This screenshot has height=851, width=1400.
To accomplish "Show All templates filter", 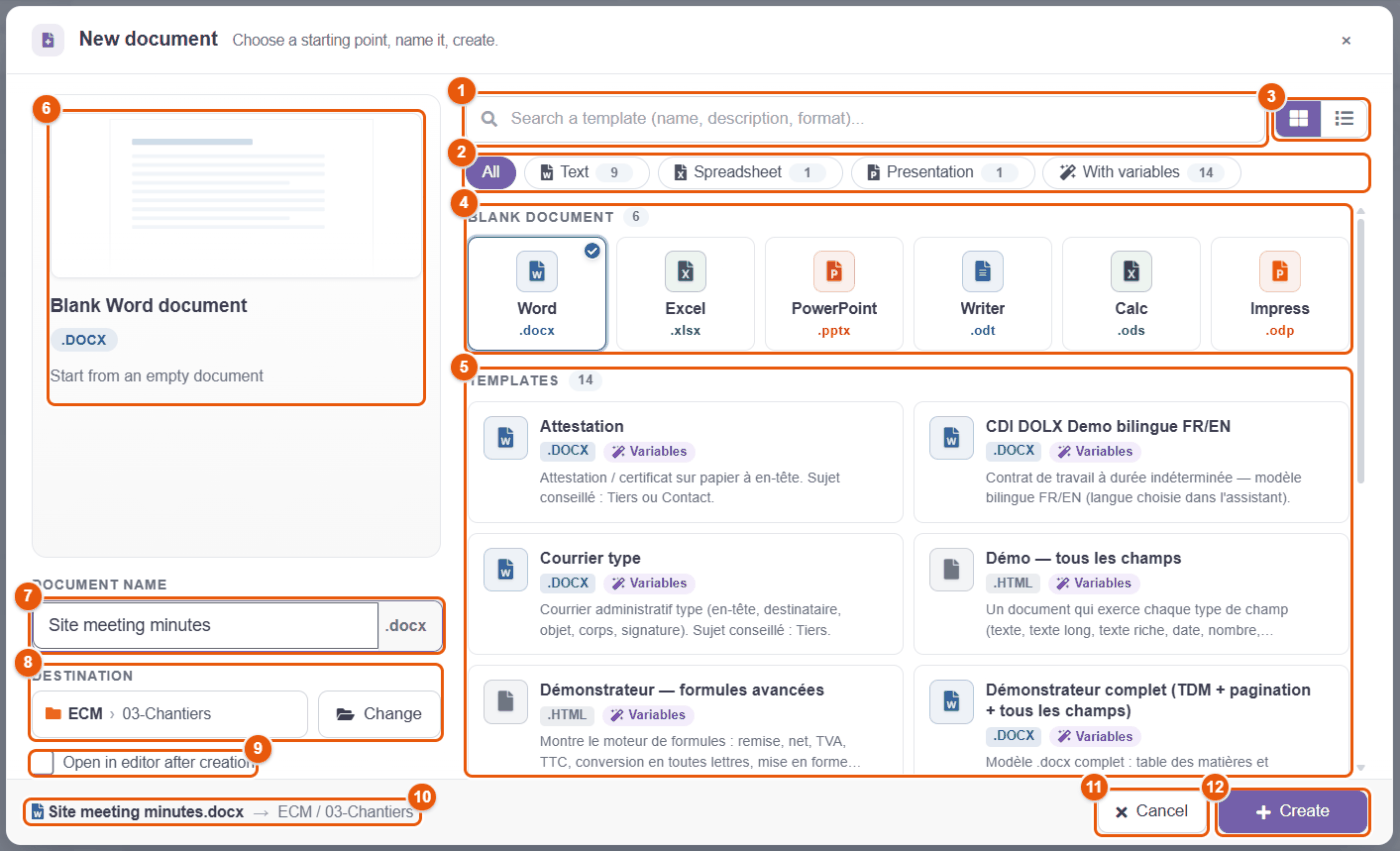I will (x=491, y=172).
